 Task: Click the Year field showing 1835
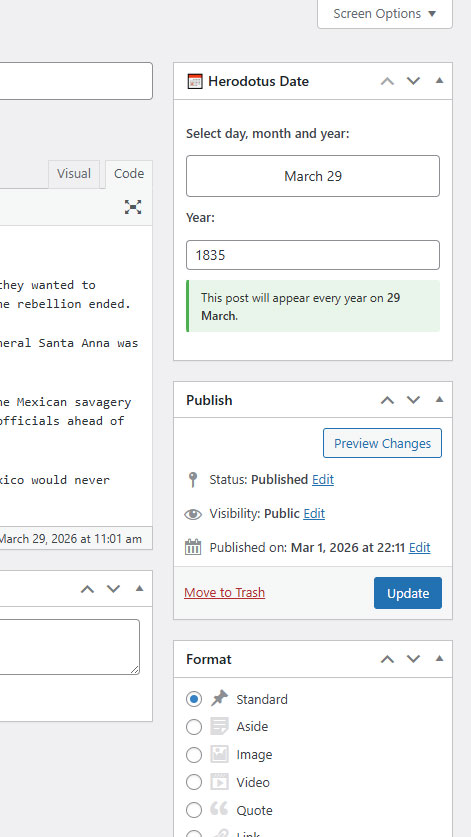[x=313, y=255]
